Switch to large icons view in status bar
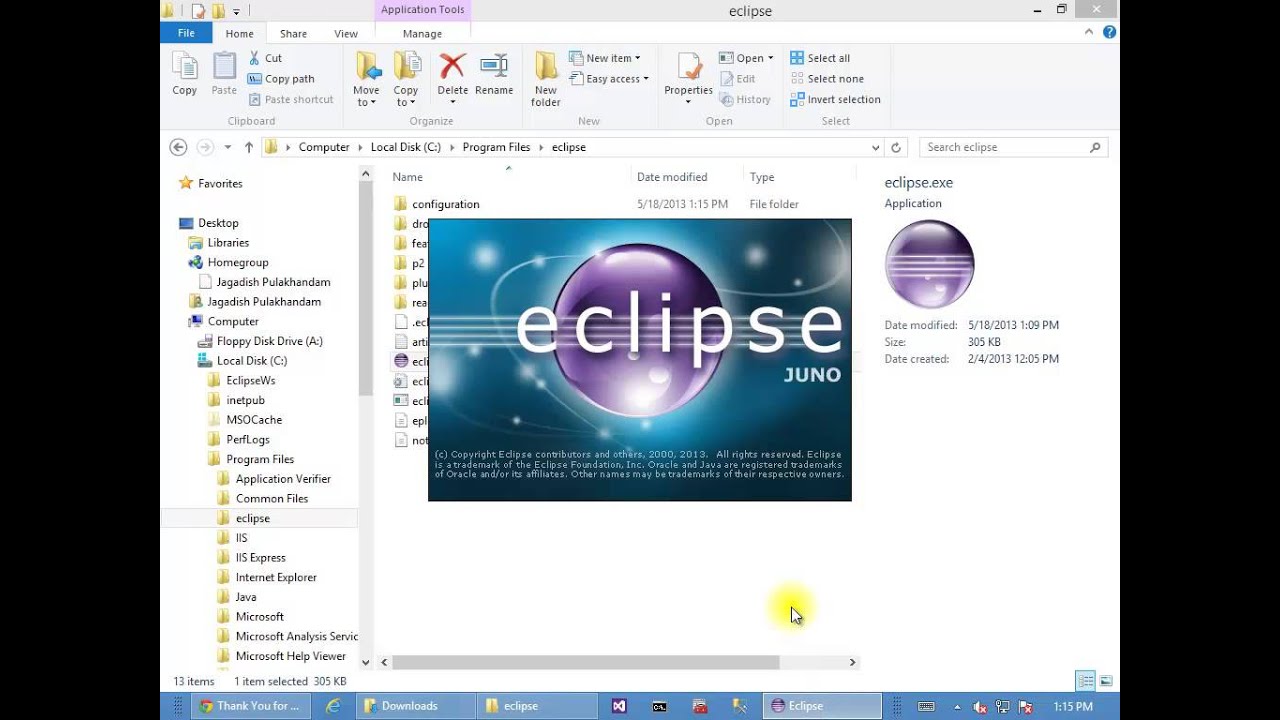 [x=1106, y=681]
